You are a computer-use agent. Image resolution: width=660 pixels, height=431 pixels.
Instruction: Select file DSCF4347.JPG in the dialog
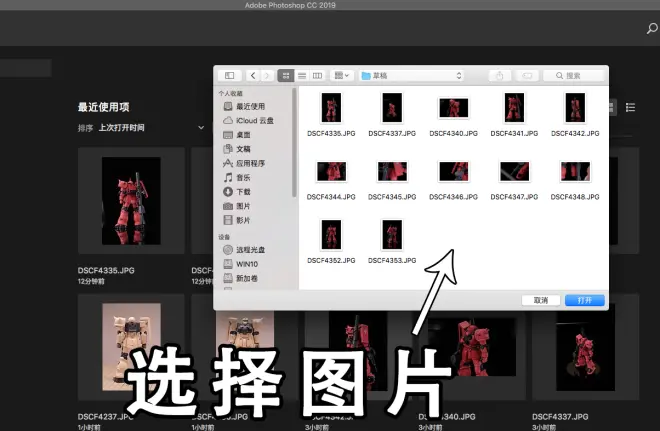514,178
